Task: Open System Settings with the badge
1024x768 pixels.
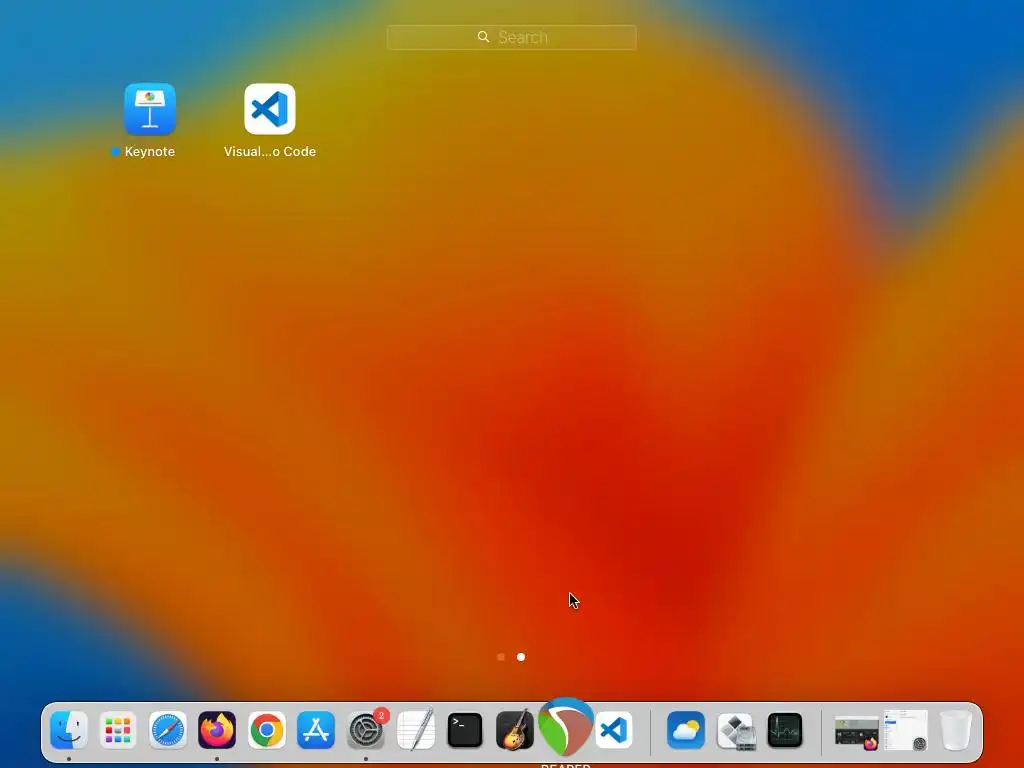Action: 366,730
